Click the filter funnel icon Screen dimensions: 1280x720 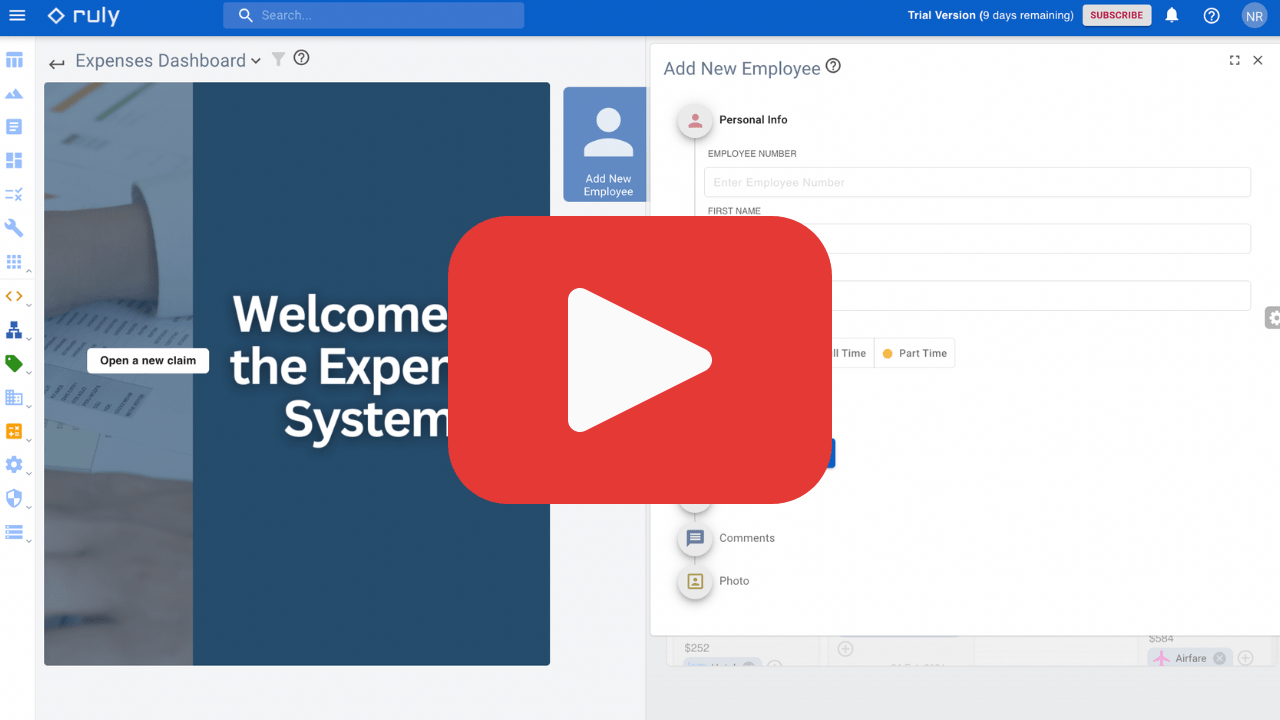pos(279,59)
